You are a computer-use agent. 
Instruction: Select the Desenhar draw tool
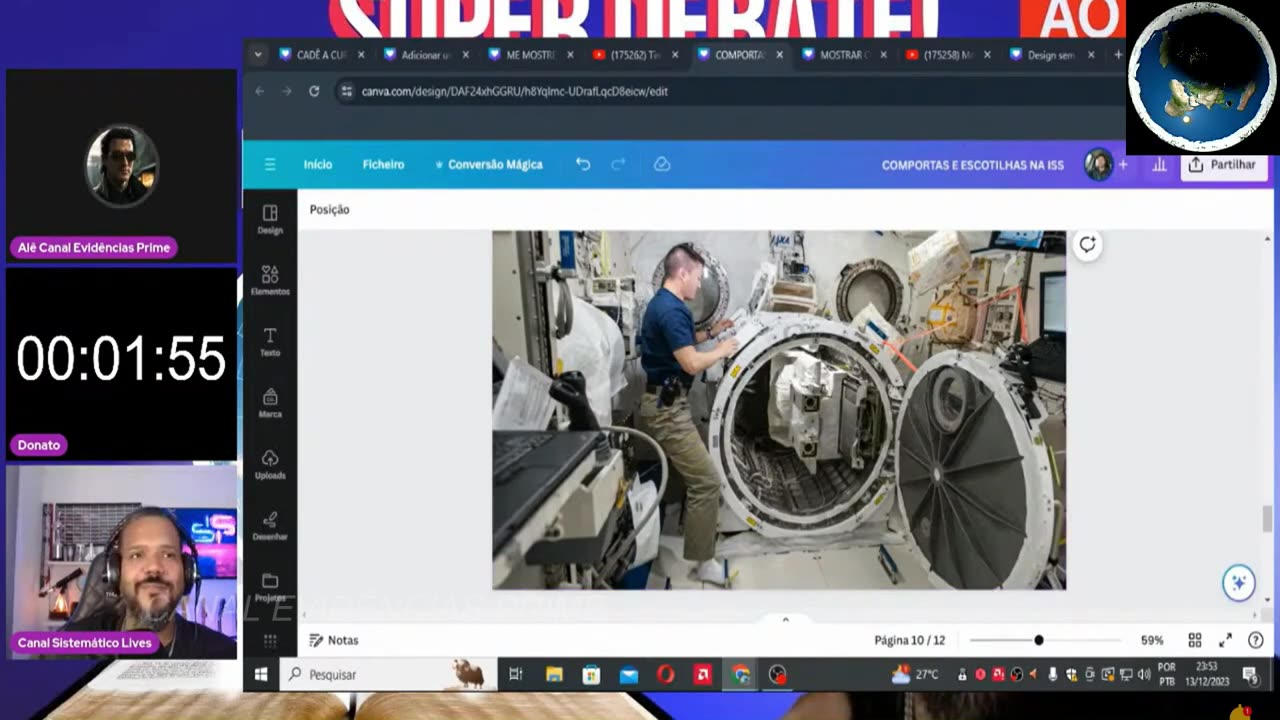tap(270, 525)
